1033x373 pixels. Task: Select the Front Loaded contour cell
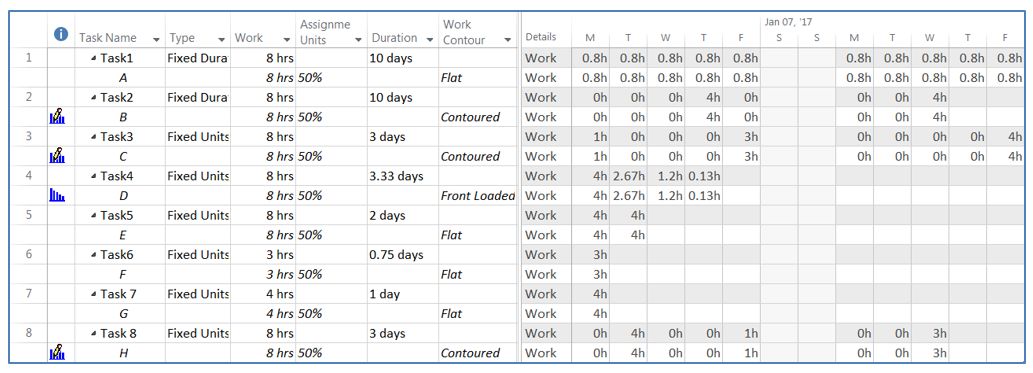[478, 195]
